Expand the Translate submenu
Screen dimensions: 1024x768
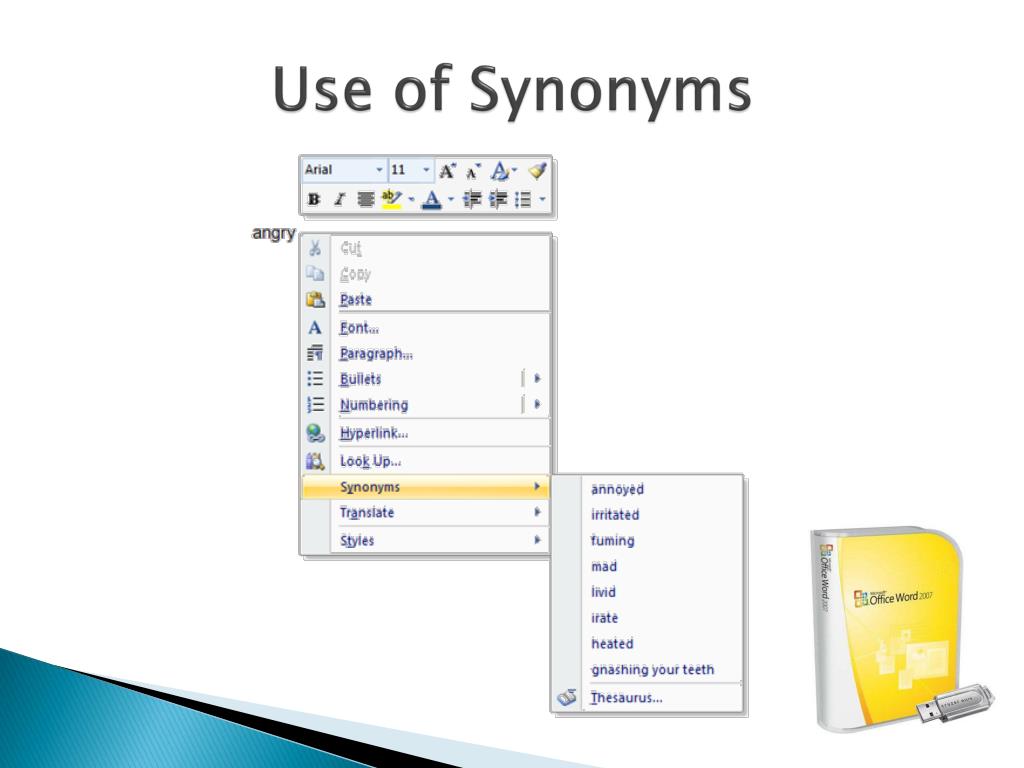[425, 513]
